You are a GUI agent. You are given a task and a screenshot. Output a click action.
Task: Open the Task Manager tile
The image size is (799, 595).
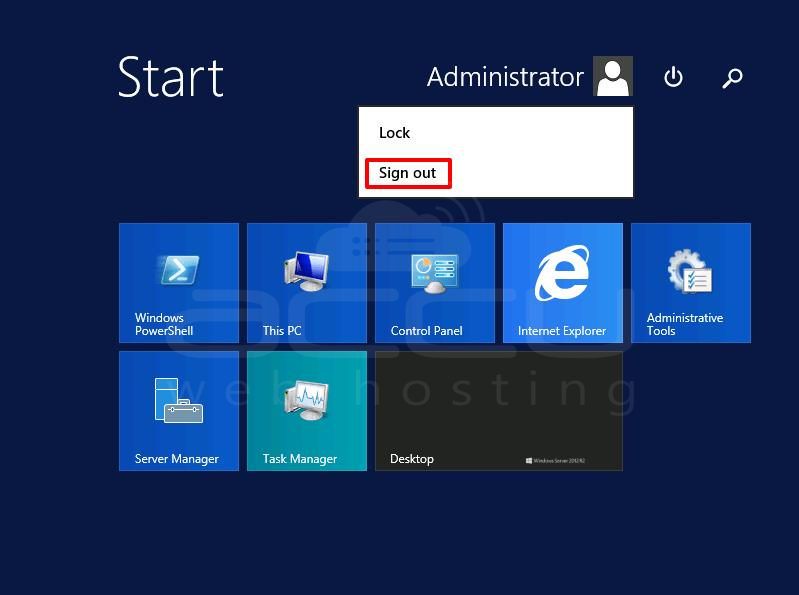click(x=307, y=411)
